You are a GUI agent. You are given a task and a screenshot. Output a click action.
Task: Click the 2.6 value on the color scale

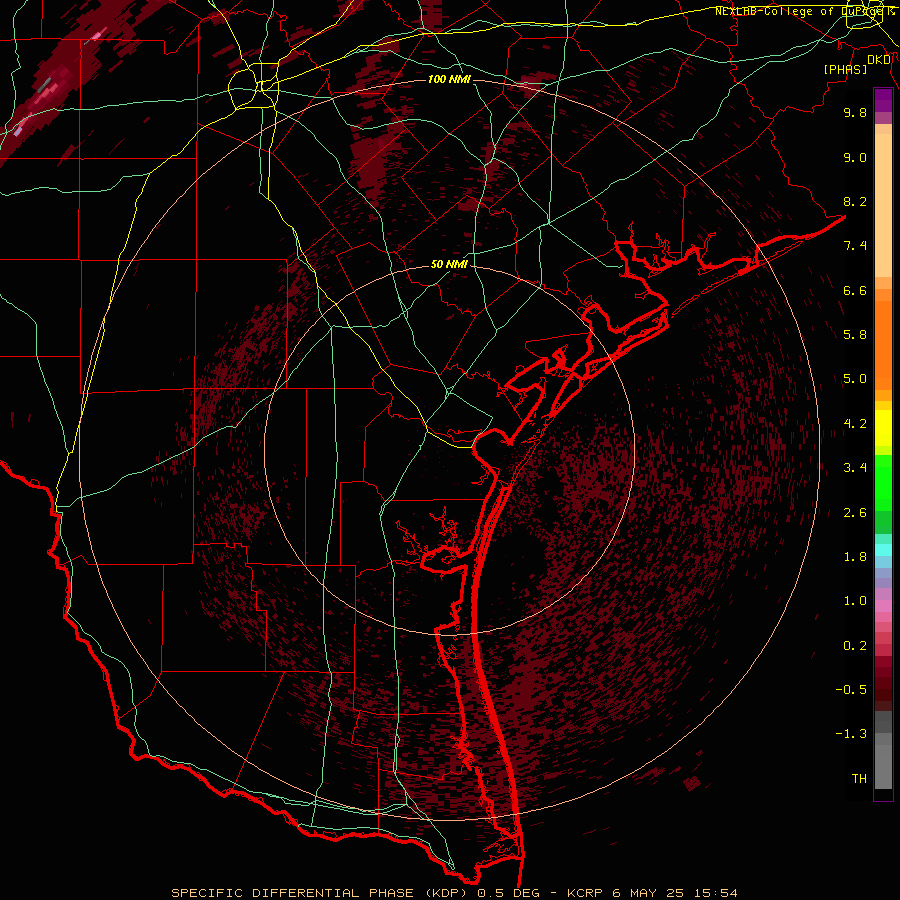tap(855, 513)
